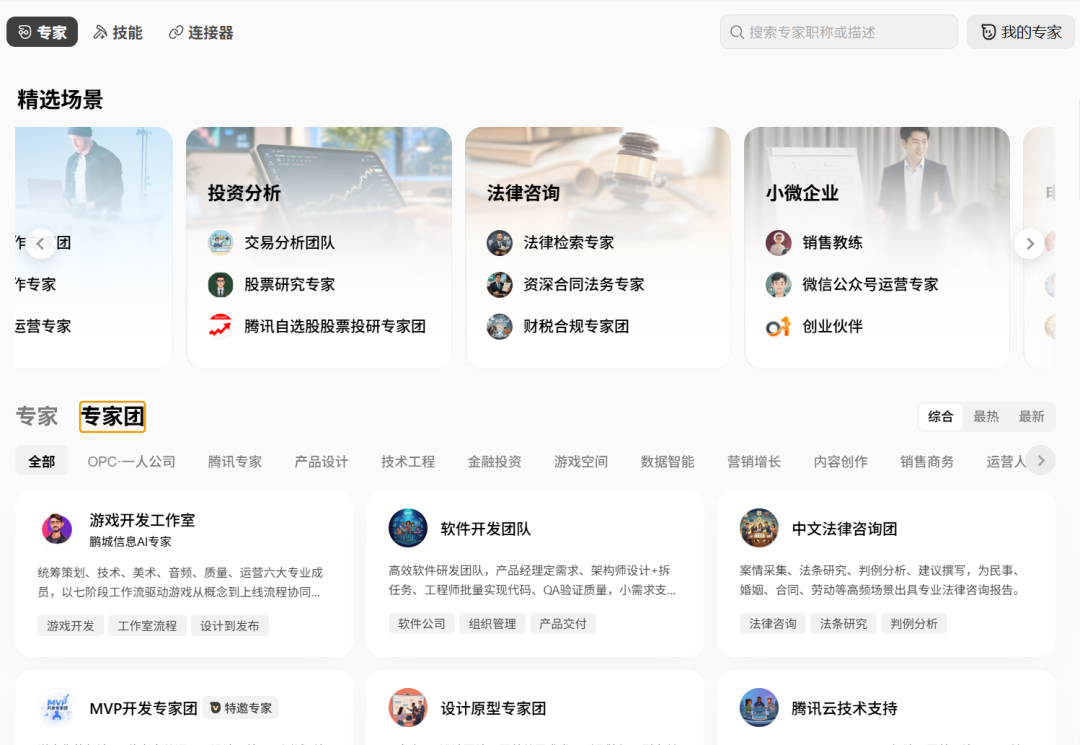
Task: Click the 工作室流程 tag
Action: (147, 625)
